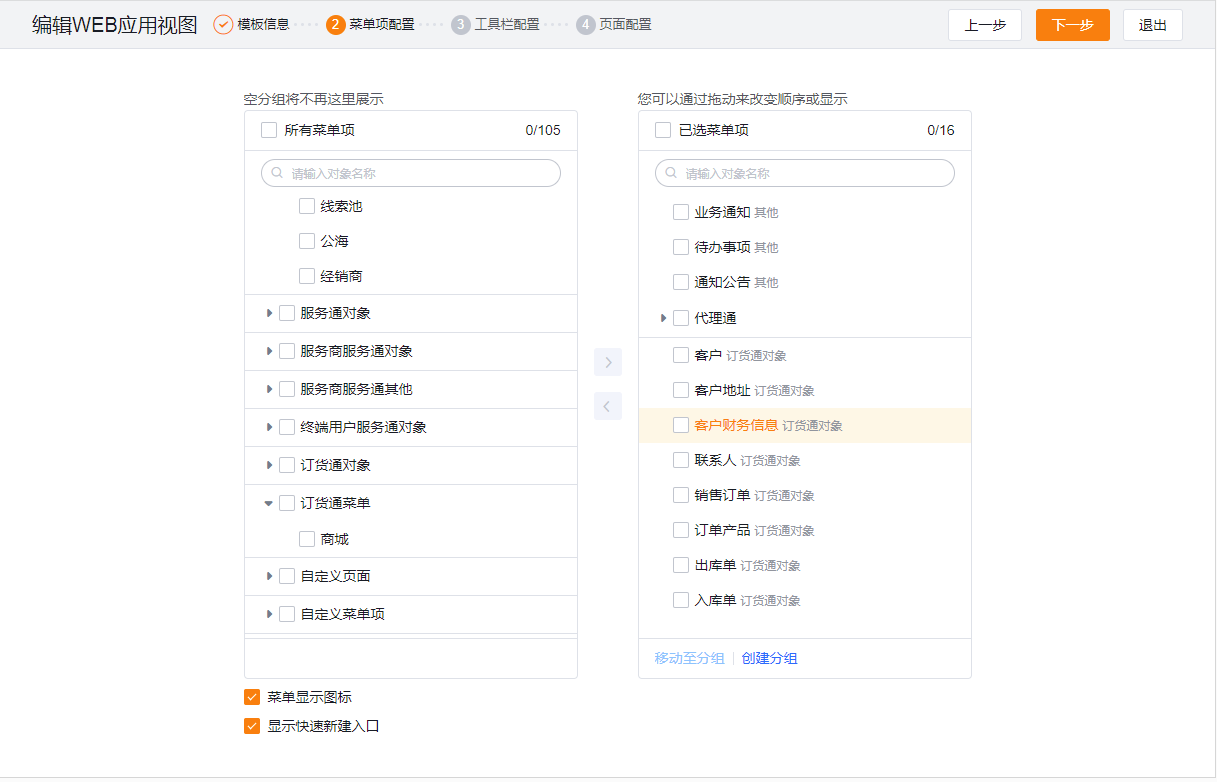This screenshot has width=1217, height=782.
Task: Click the move-left arrow transfer button
Action: click(x=608, y=406)
